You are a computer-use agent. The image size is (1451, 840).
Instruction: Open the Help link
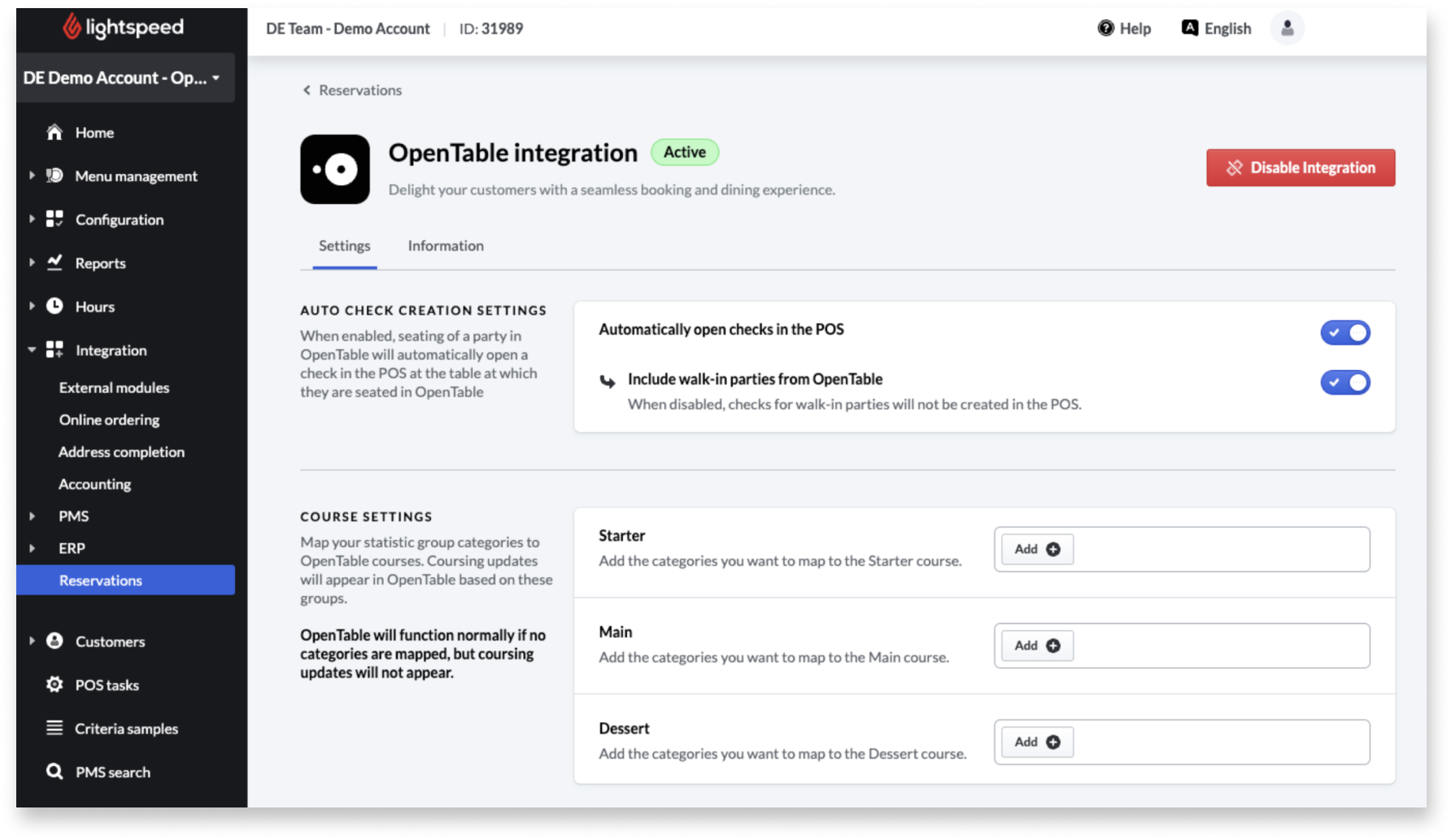point(1135,28)
